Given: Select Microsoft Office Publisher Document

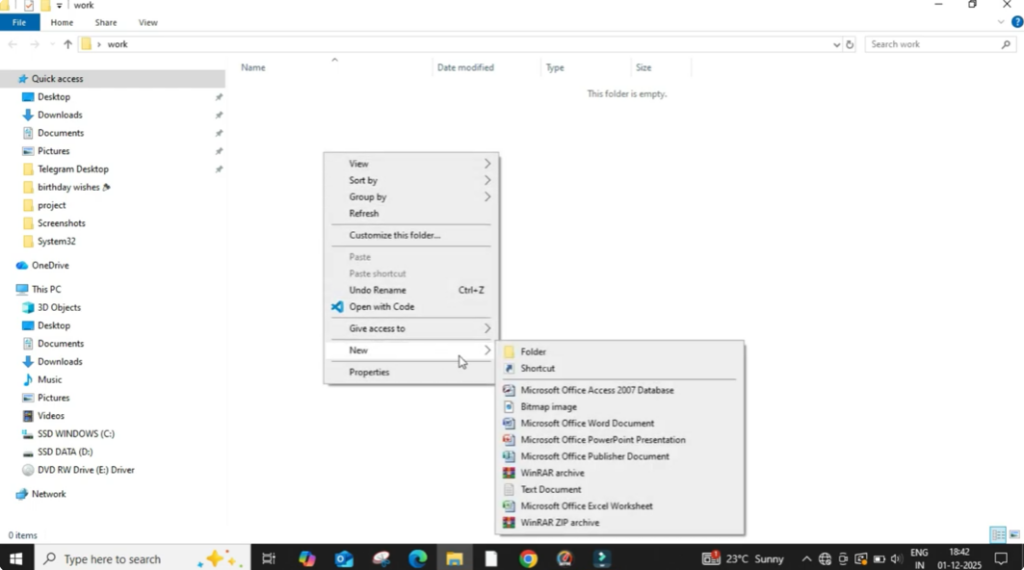Looking at the screenshot, I should pos(619,456).
